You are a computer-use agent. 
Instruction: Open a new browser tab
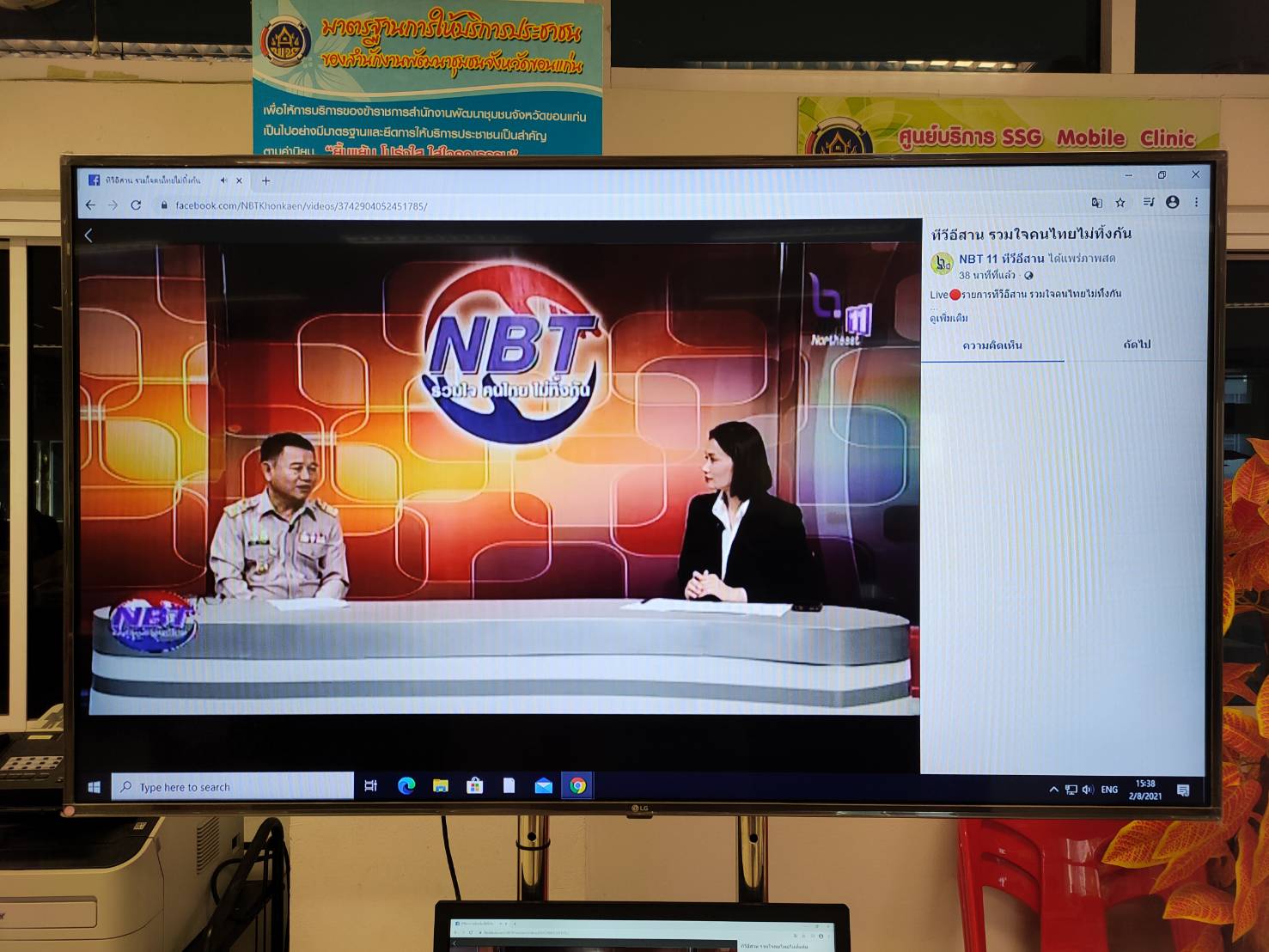tap(266, 180)
